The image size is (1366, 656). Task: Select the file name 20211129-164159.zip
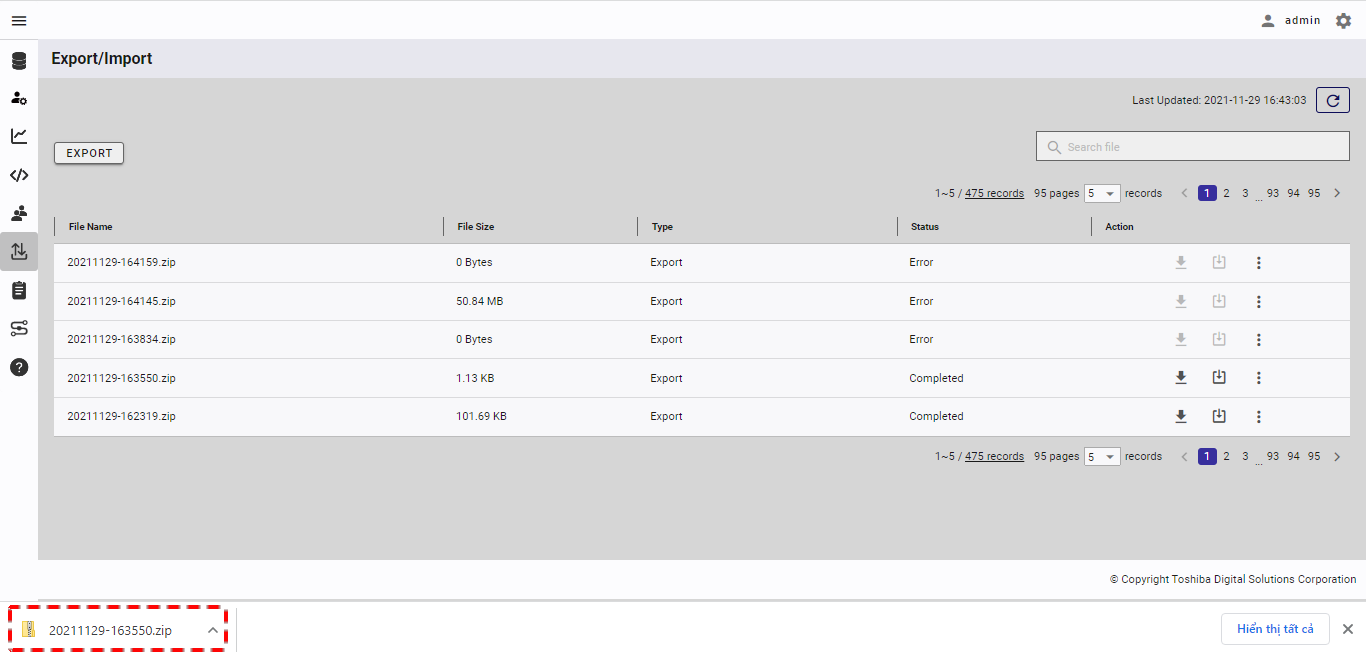(x=121, y=263)
